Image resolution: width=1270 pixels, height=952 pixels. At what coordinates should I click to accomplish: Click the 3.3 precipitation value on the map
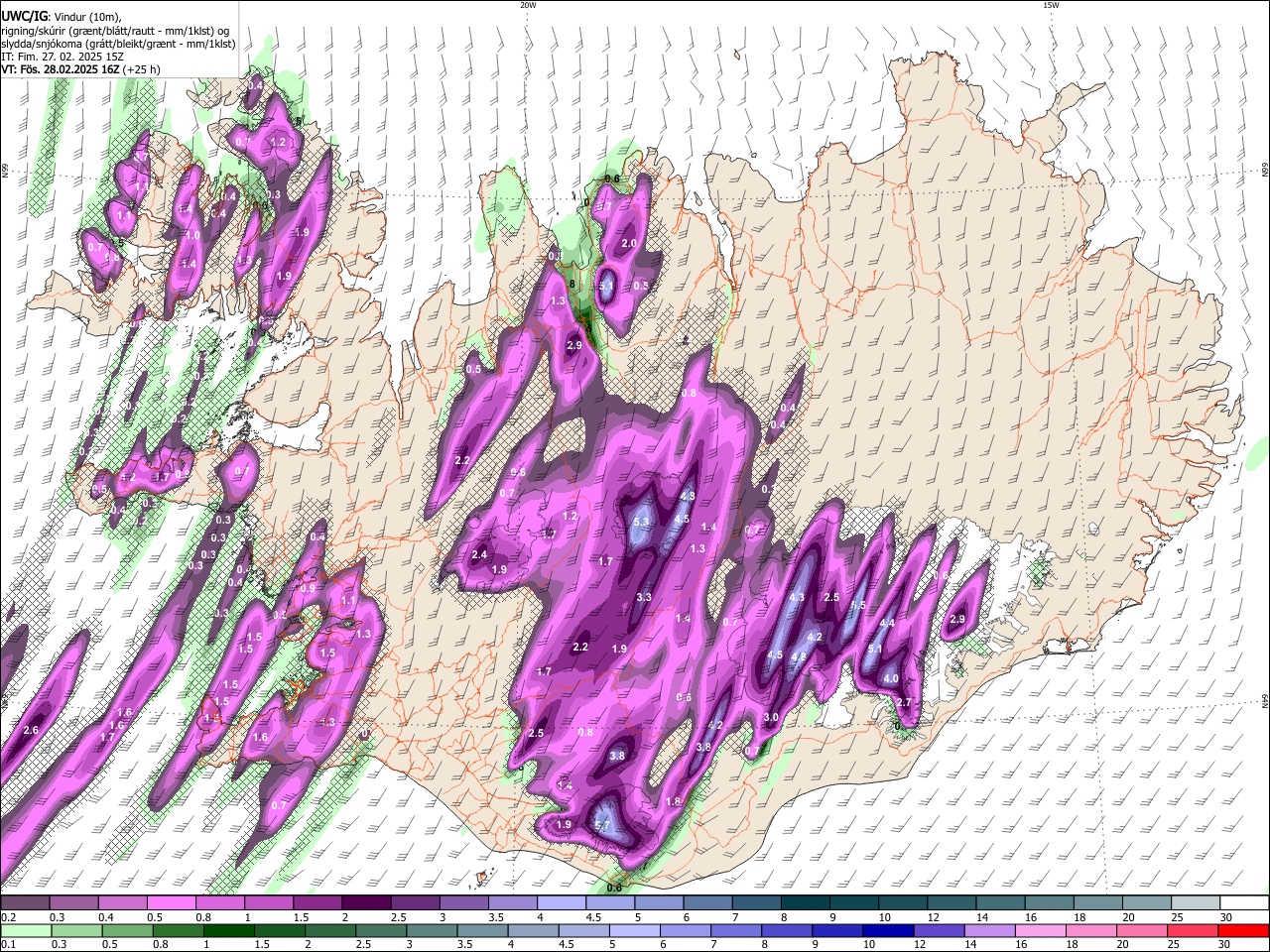[x=644, y=597]
